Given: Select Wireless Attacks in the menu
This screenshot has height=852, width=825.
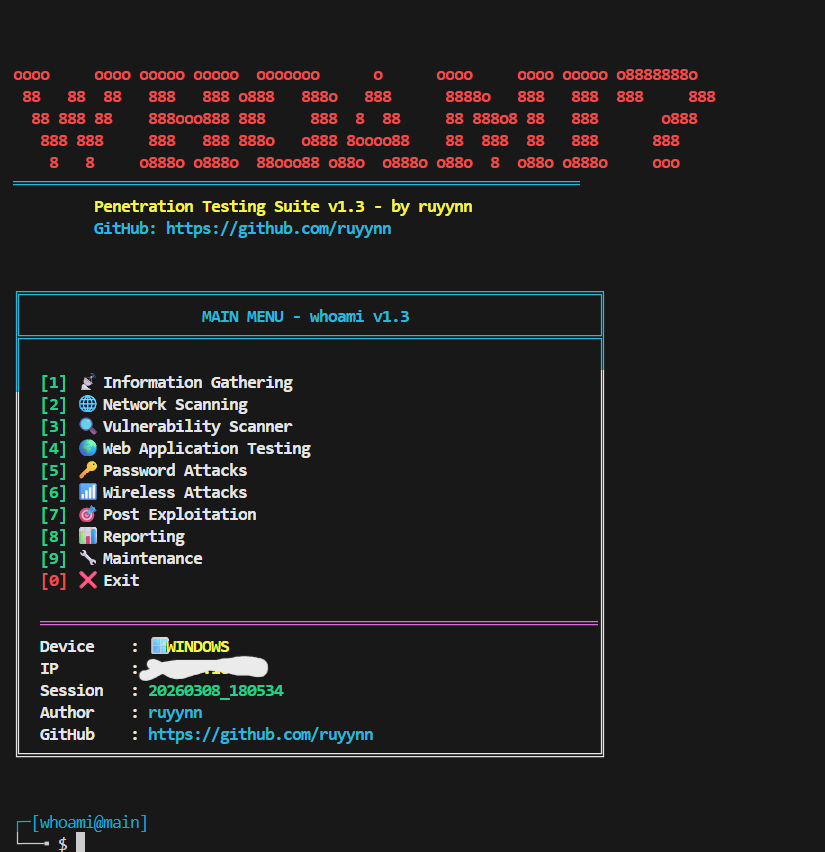Looking at the screenshot, I should click(x=175, y=493).
